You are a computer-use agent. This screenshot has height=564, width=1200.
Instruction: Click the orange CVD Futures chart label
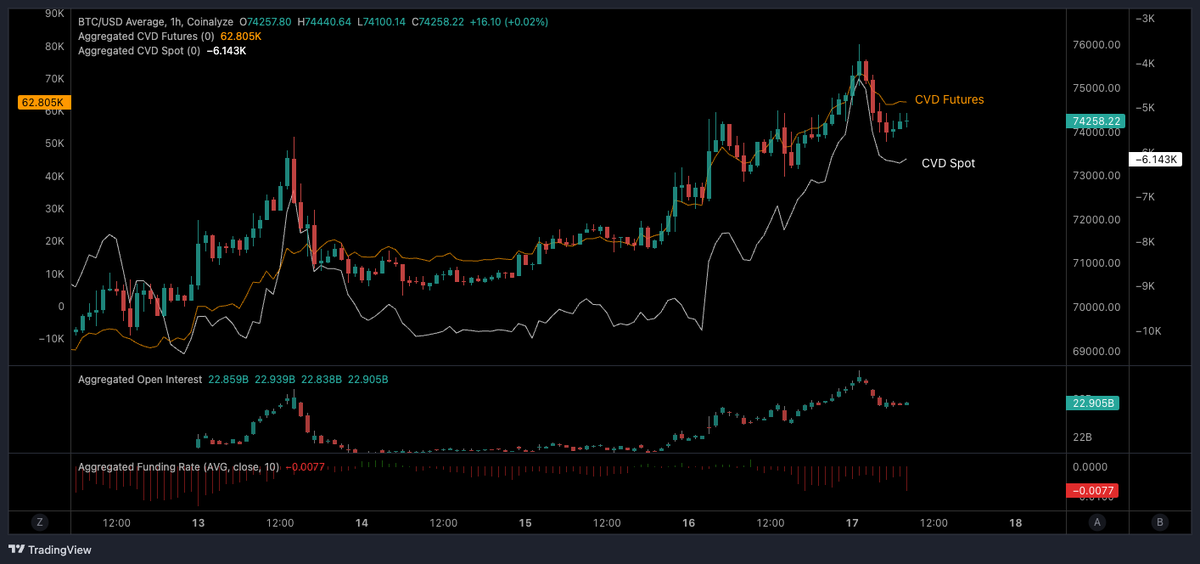pyautogui.click(x=949, y=100)
